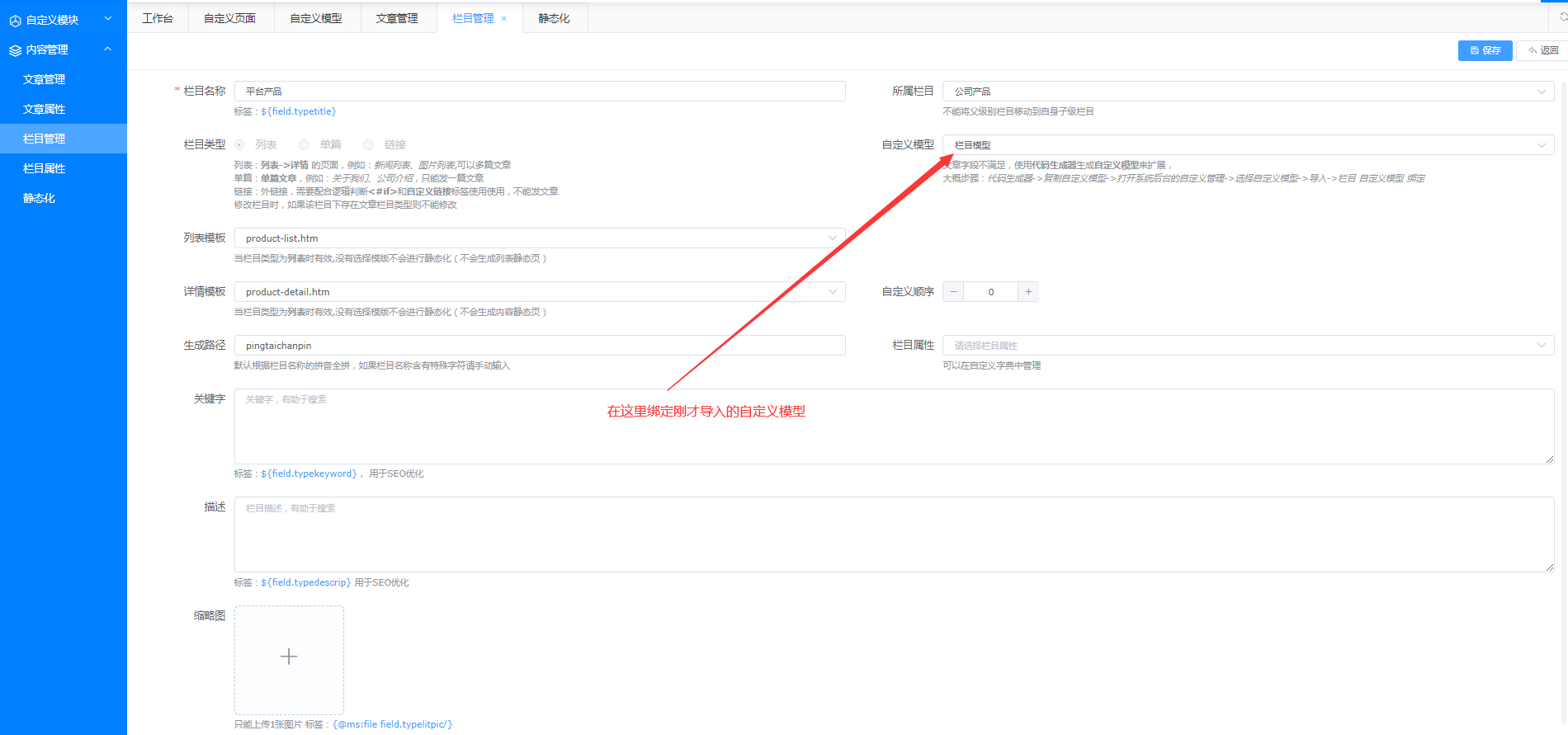Open 文章属性 in the sidebar
The image size is (1568, 735).
point(45,109)
